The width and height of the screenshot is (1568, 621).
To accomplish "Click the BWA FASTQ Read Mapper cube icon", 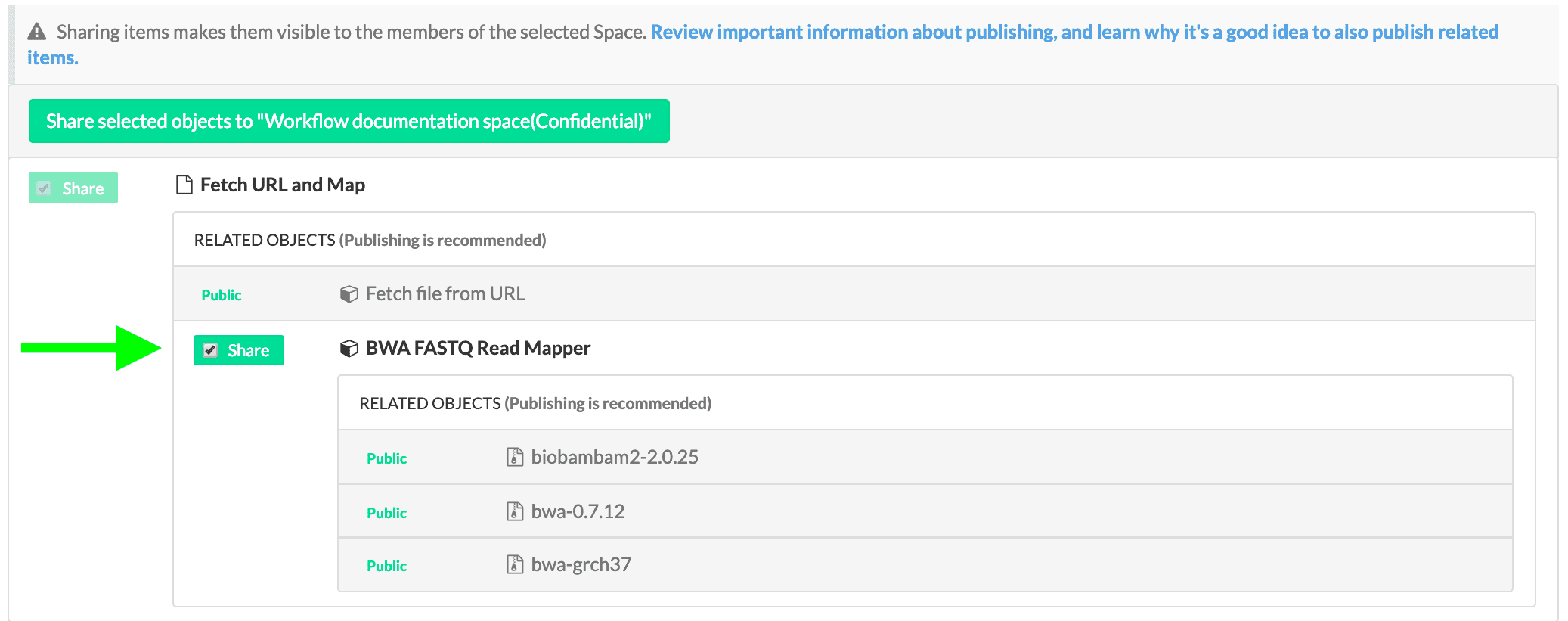I will [x=349, y=349].
